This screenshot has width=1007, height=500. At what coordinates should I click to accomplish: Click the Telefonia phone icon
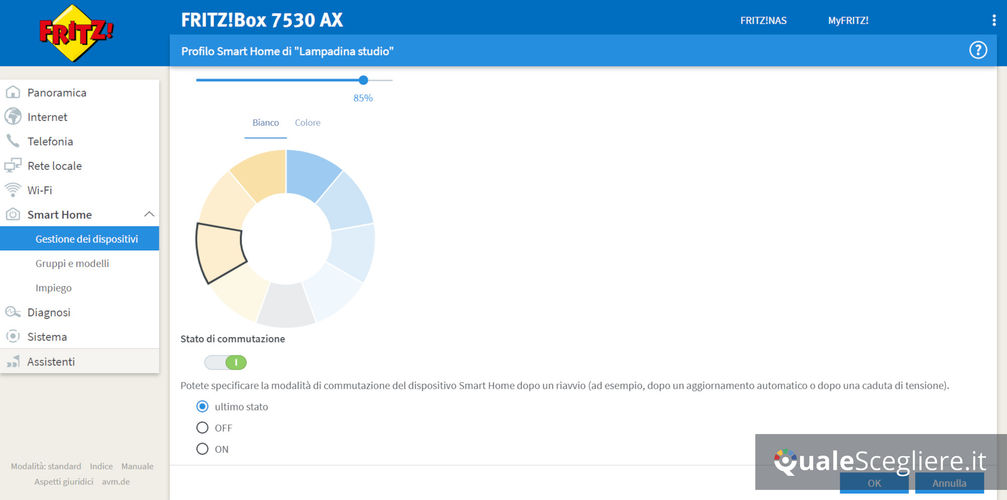coord(13,141)
